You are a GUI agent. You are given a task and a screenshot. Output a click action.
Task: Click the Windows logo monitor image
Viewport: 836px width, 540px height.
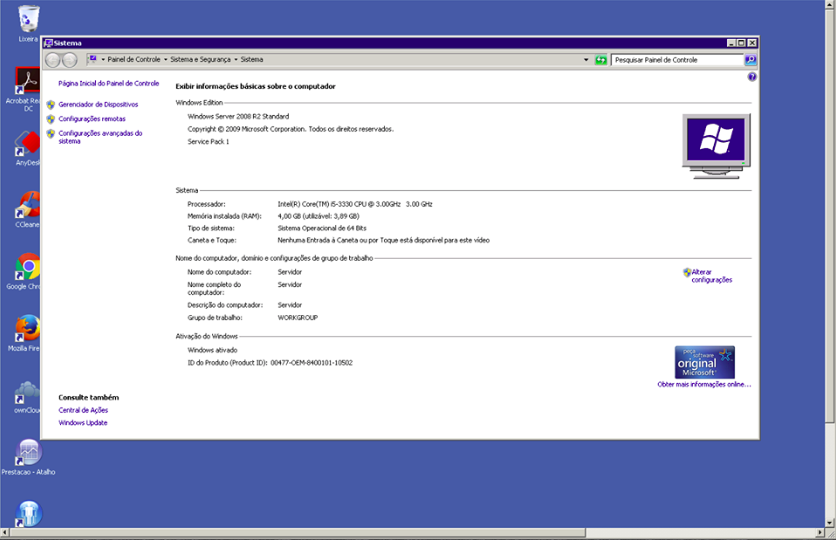coord(716,146)
